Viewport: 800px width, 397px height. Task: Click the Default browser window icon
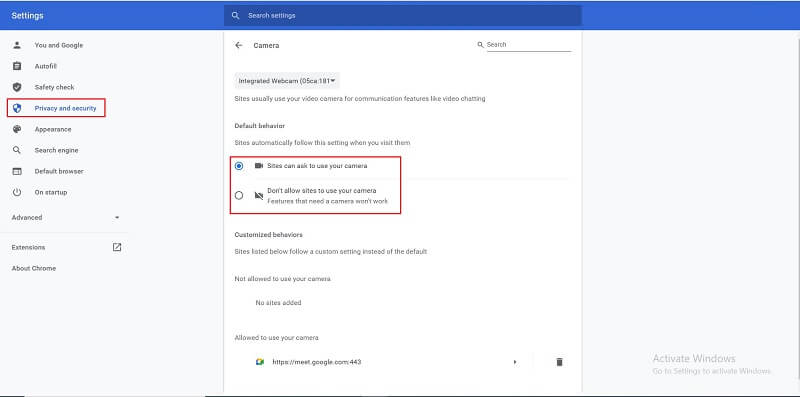coord(17,171)
